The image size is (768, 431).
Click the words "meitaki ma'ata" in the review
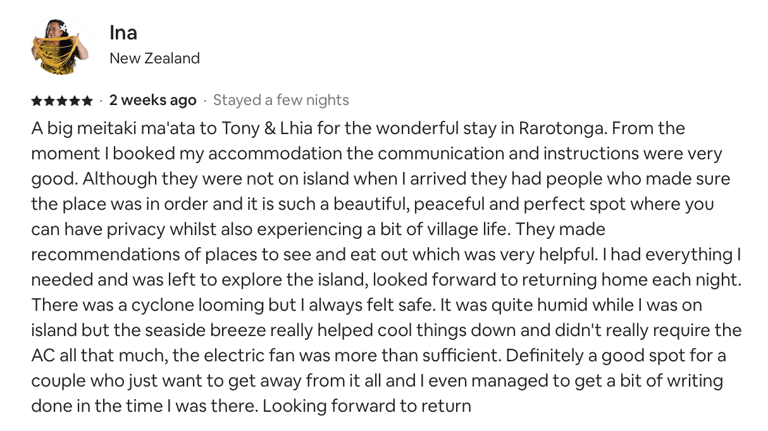coord(137,128)
